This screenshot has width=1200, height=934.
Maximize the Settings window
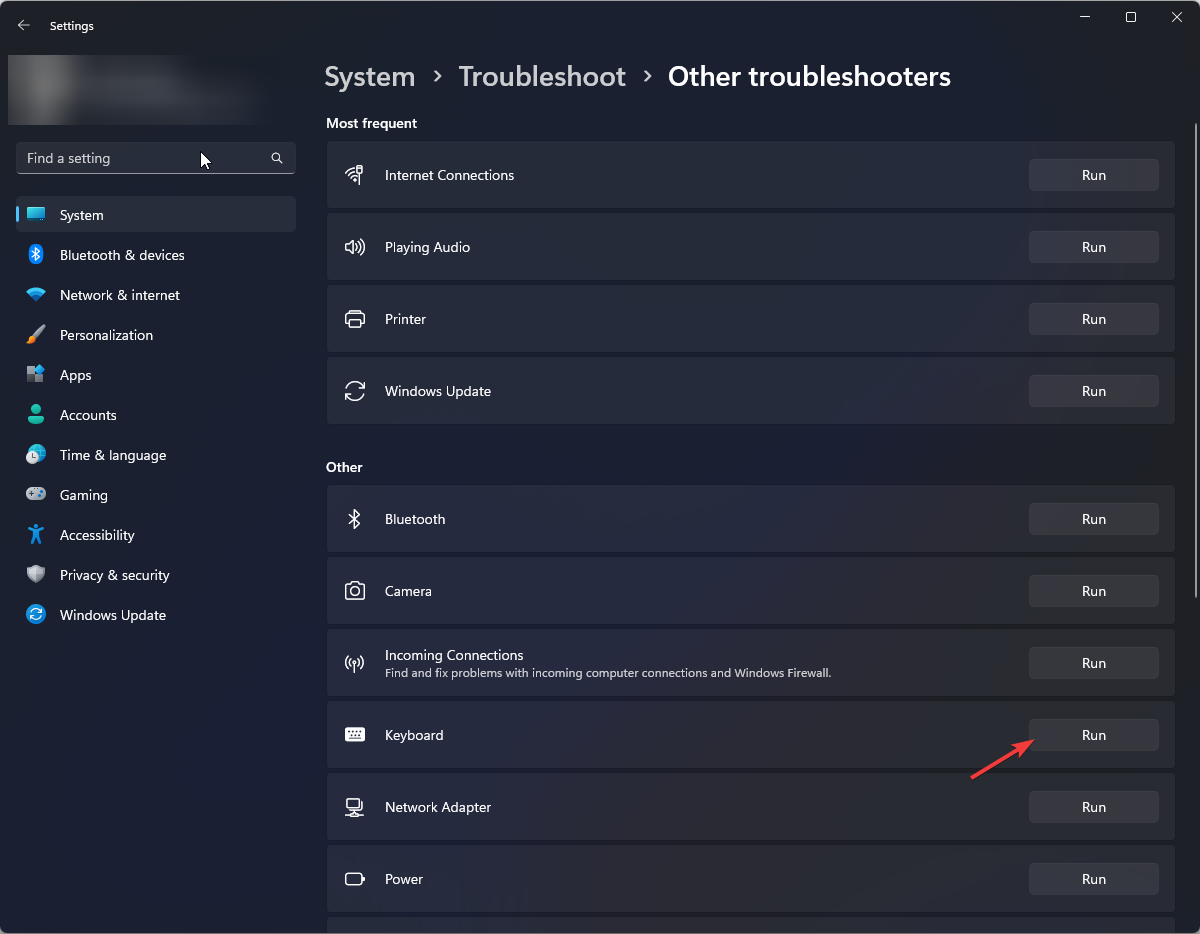pos(1131,17)
